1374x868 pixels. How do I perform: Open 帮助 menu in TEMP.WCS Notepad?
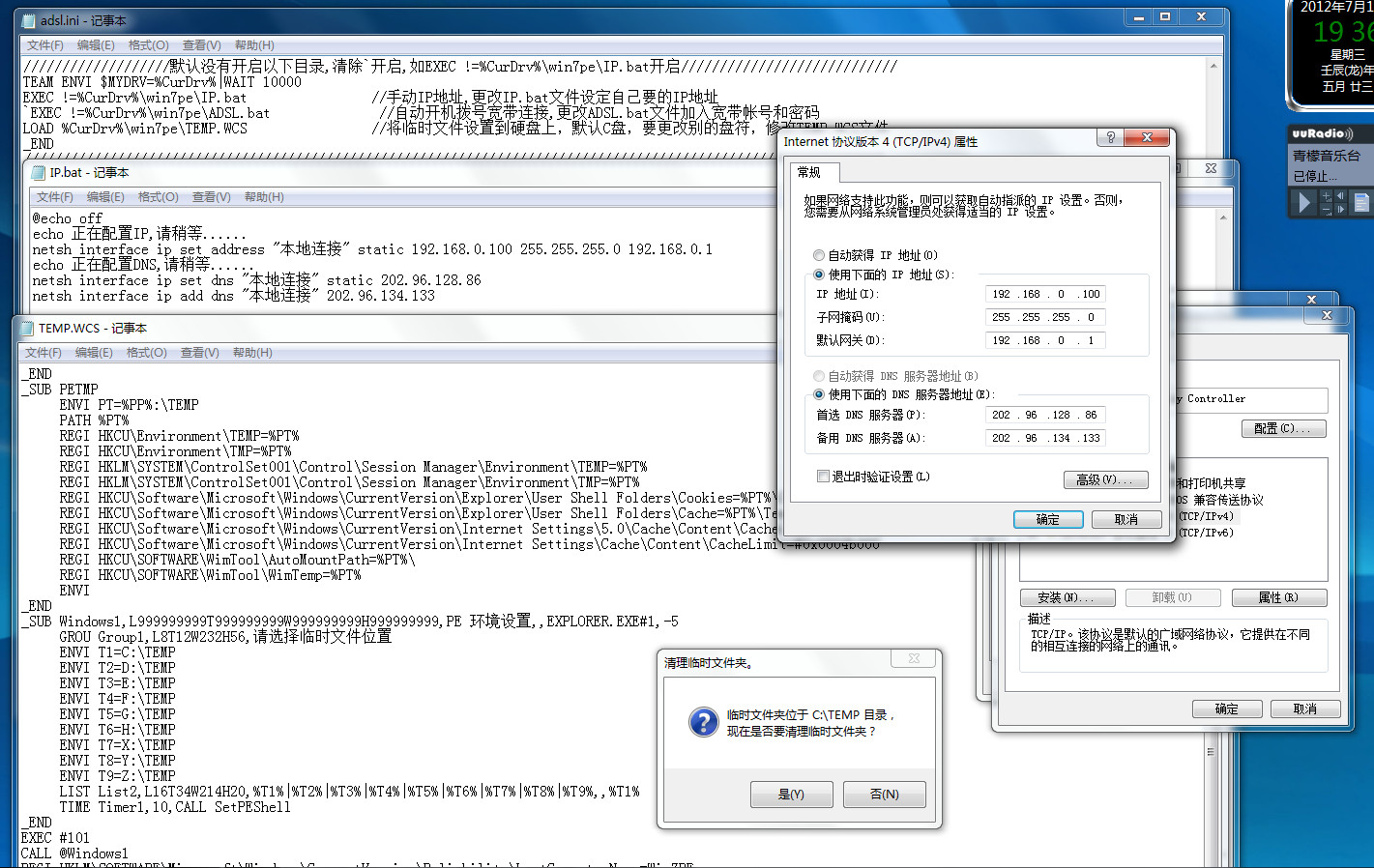[252, 353]
